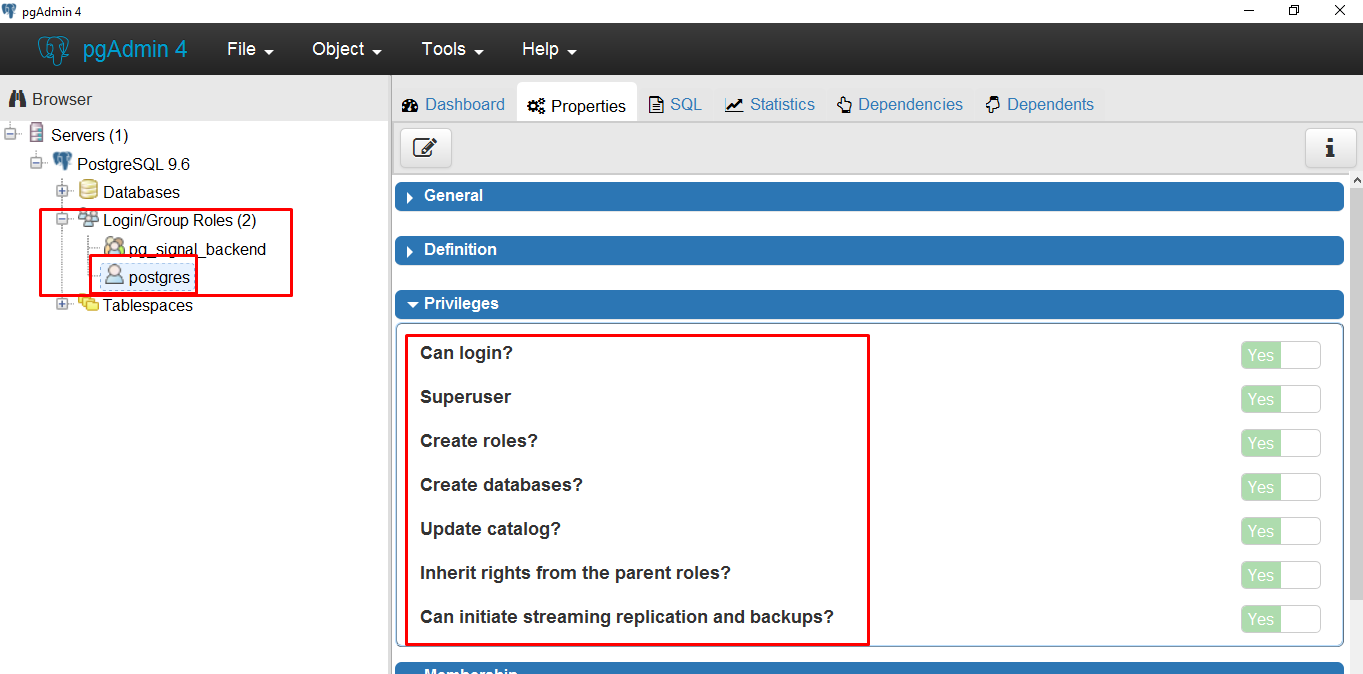This screenshot has height=674, width=1363.
Task: Toggle the Create databases? switch
Action: pos(1281,487)
